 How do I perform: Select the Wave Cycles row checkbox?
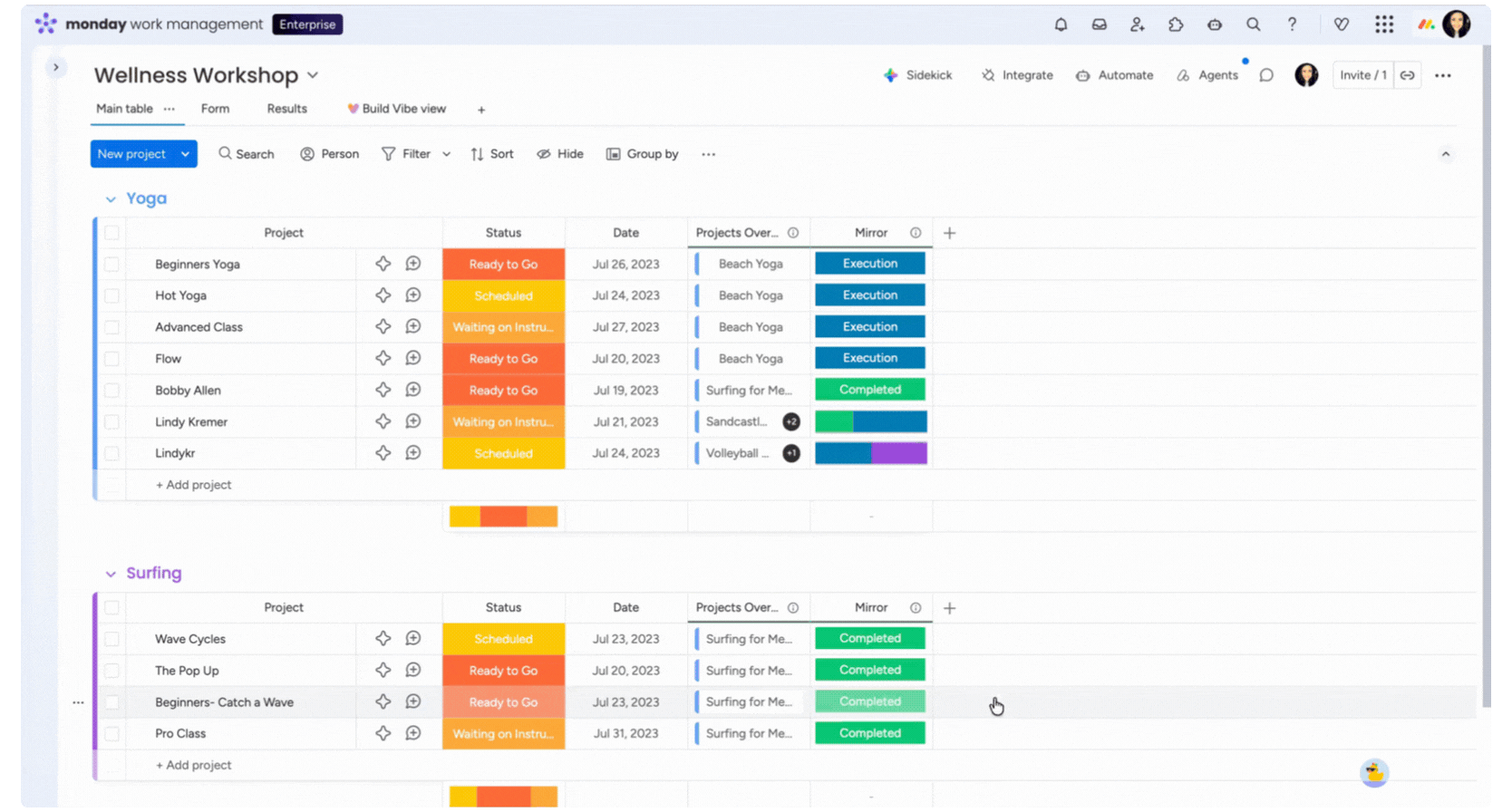(x=111, y=639)
